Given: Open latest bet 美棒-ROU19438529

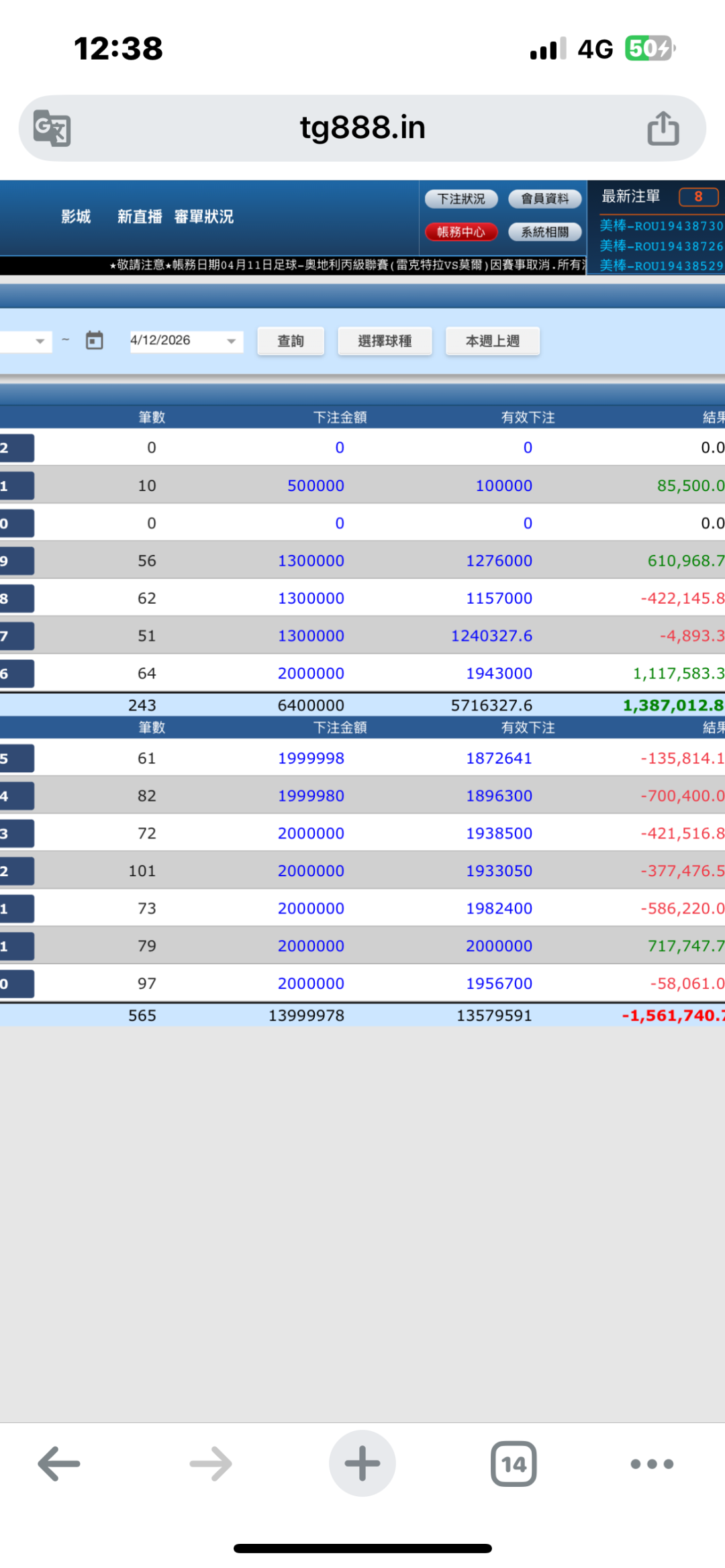Looking at the screenshot, I should (x=661, y=266).
